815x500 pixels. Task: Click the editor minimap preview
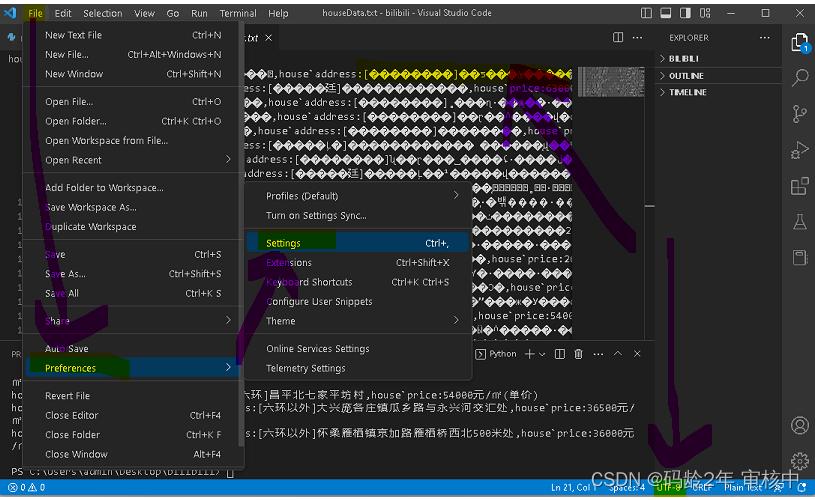(x=611, y=82)
